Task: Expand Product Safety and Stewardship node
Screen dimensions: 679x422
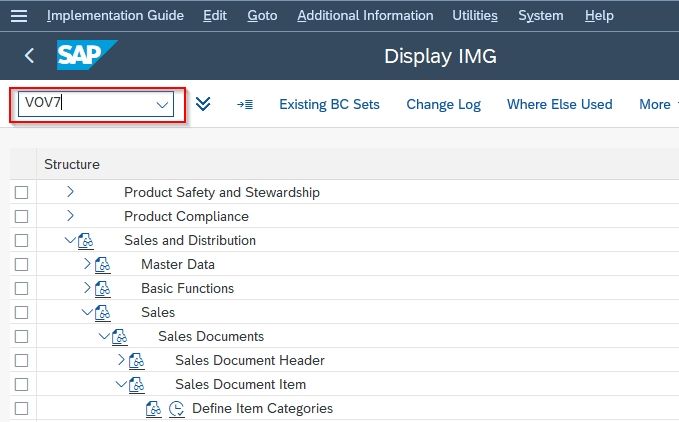Action: 70,191
